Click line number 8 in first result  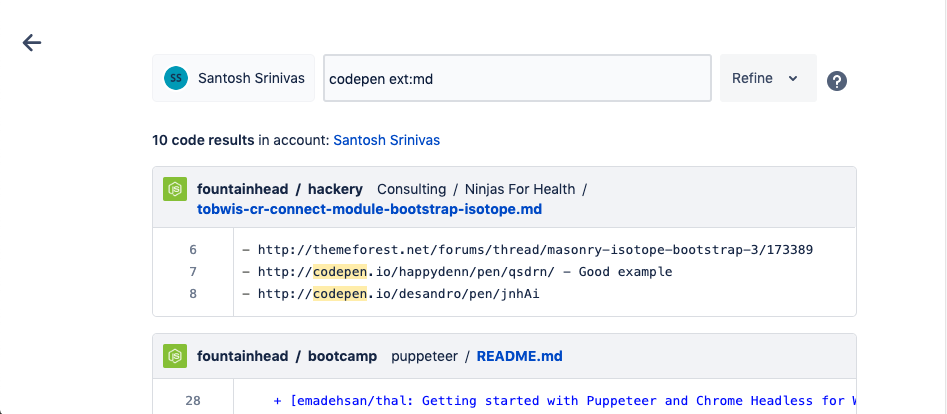pos(193,294)
